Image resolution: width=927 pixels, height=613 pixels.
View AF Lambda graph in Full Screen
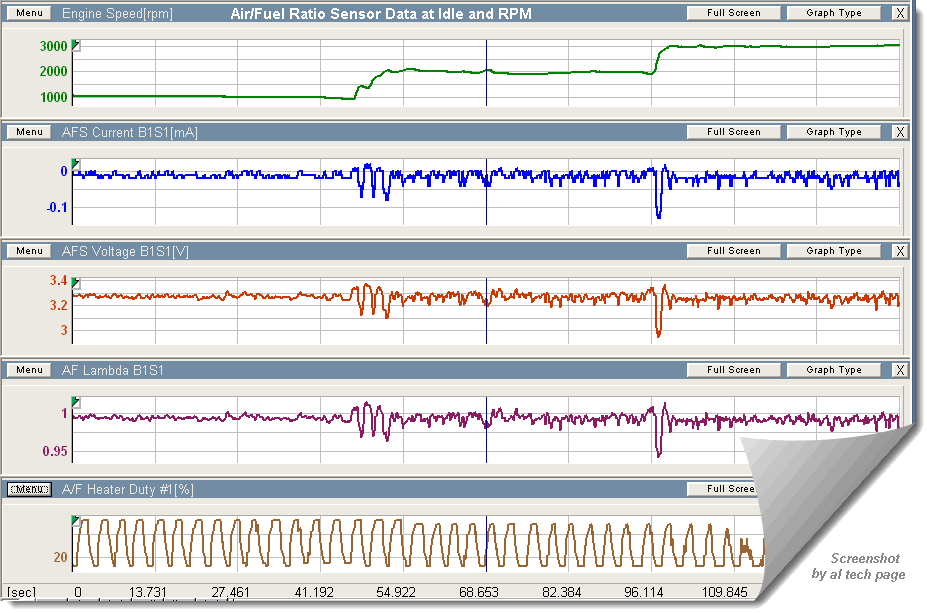[x=733, y=370]
